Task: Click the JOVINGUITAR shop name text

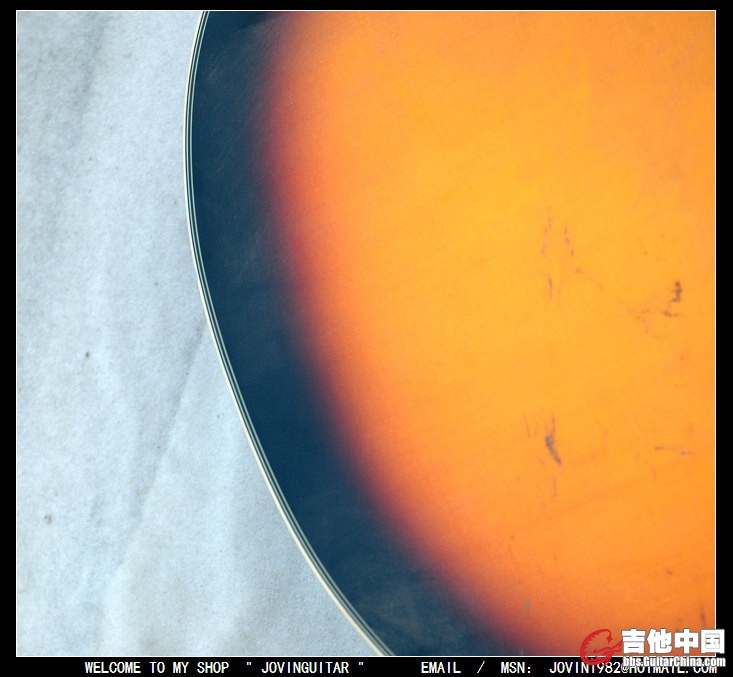Action: (305, 667)
